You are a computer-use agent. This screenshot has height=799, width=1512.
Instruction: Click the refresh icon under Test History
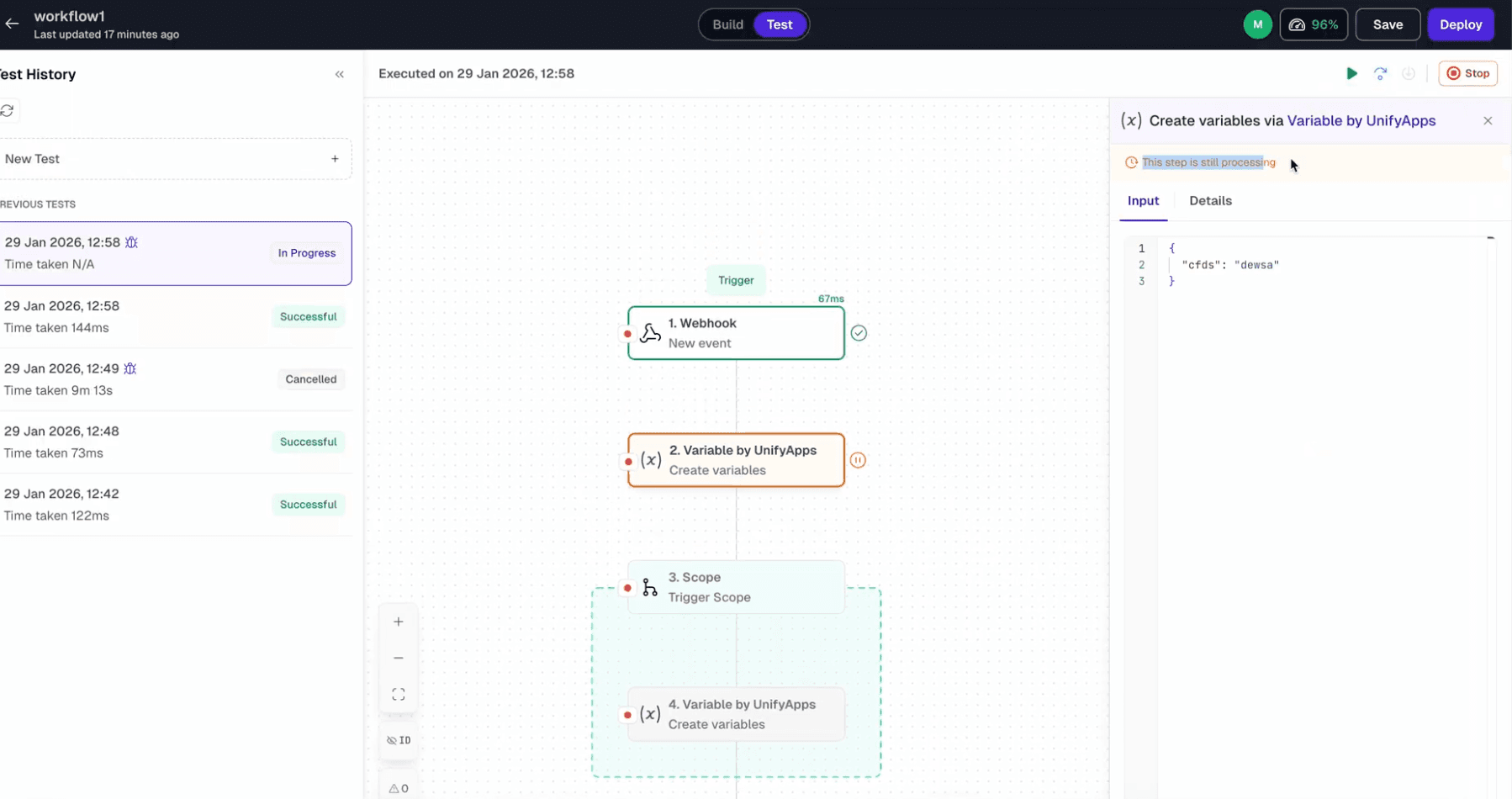pos(8,111)
